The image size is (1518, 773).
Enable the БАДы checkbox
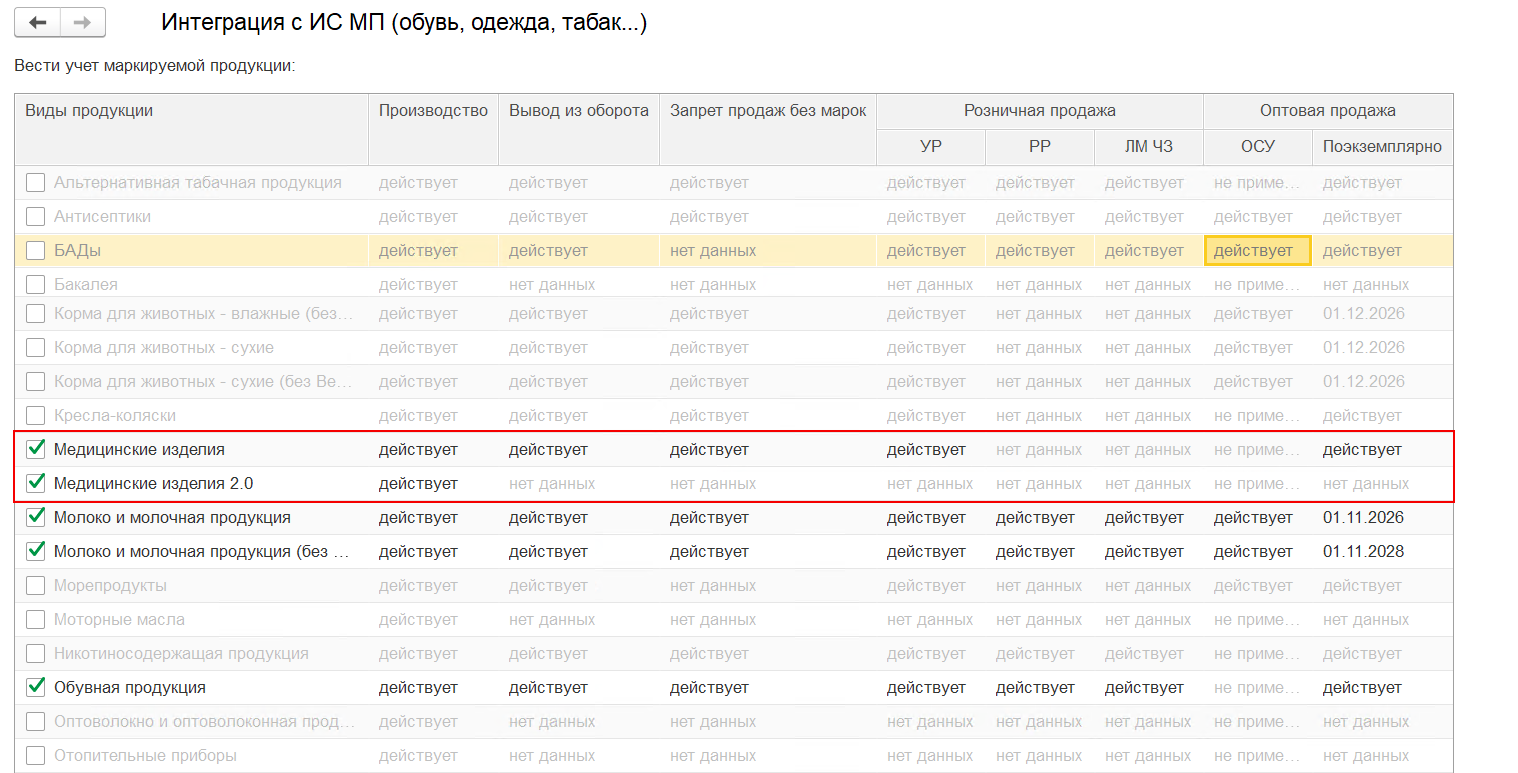coord(36,251)
